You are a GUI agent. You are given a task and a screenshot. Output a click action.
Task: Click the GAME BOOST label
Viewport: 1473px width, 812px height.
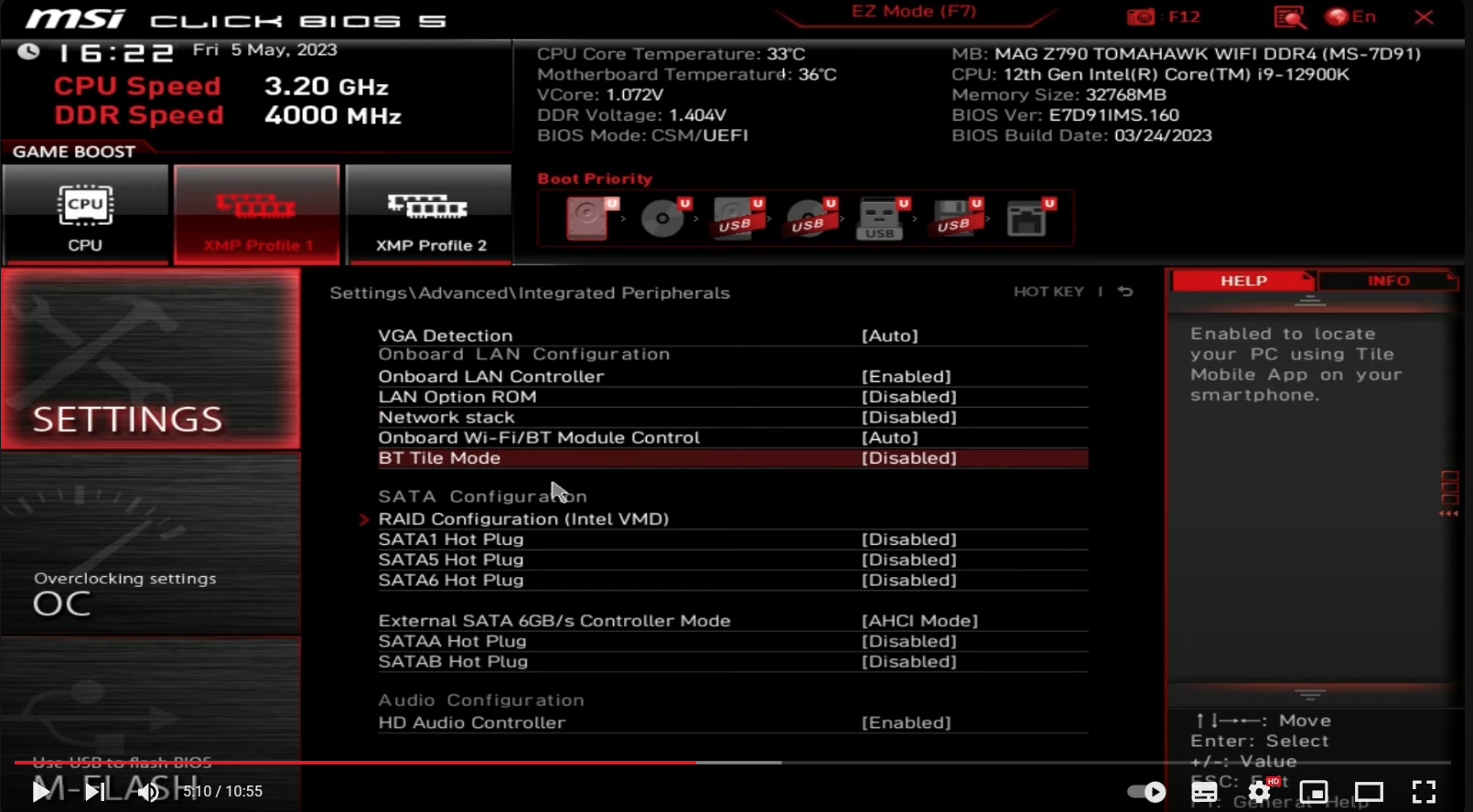pos(74,152)
